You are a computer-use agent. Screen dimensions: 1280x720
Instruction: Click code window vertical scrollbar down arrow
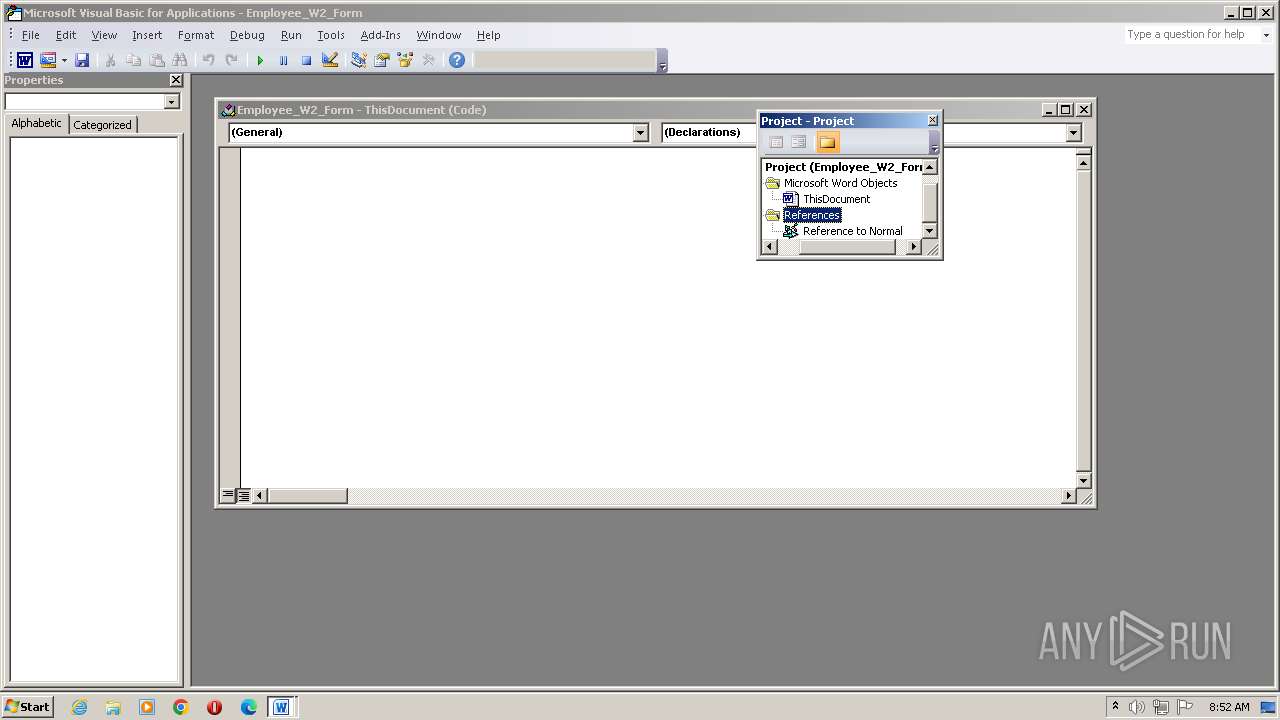click(1083, 480)
